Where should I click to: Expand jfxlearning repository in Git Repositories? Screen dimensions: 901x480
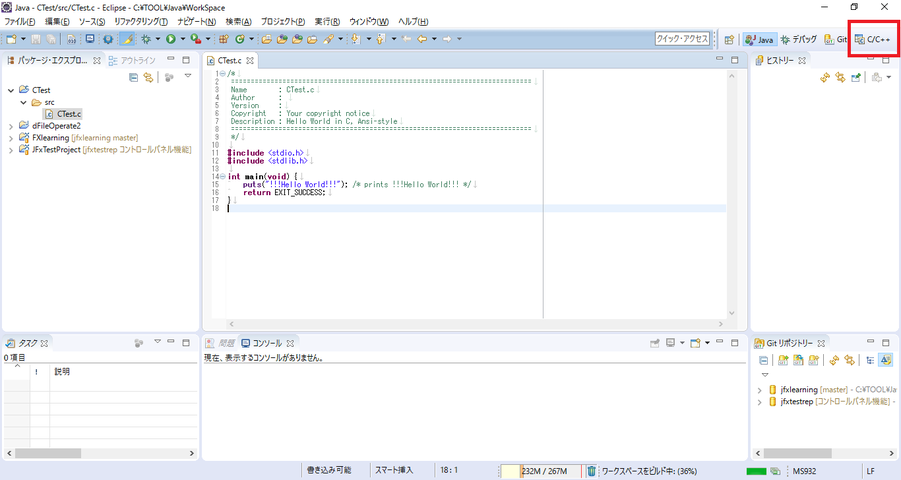pos(760,390)
